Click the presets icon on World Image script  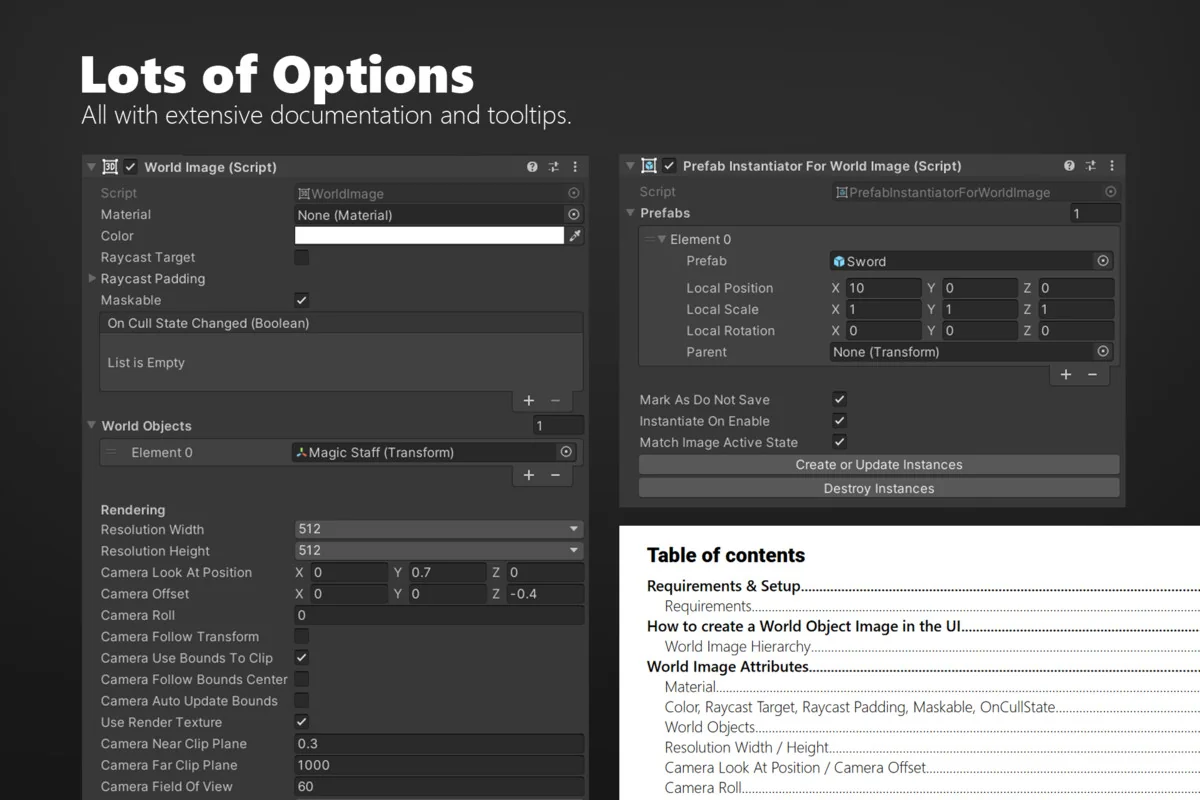553,167
